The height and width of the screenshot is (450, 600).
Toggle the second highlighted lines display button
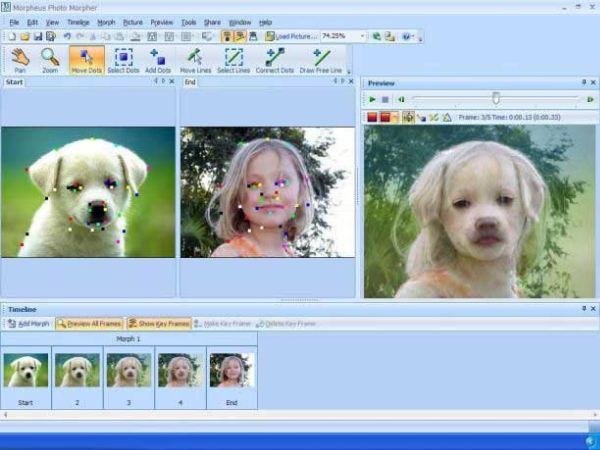(240, 36)
